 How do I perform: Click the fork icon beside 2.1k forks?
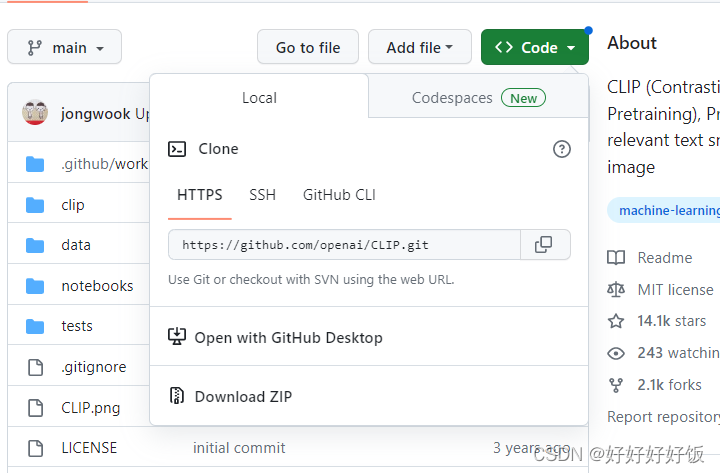click(616, 385)
